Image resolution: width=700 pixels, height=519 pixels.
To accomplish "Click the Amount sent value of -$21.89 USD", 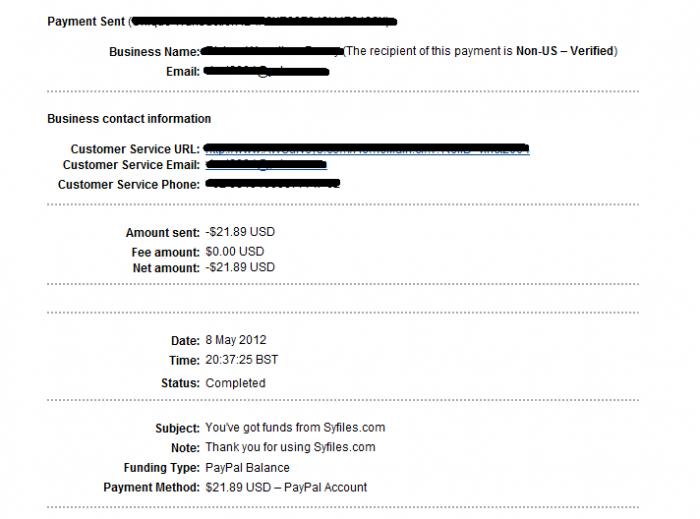I will (240, 232).
